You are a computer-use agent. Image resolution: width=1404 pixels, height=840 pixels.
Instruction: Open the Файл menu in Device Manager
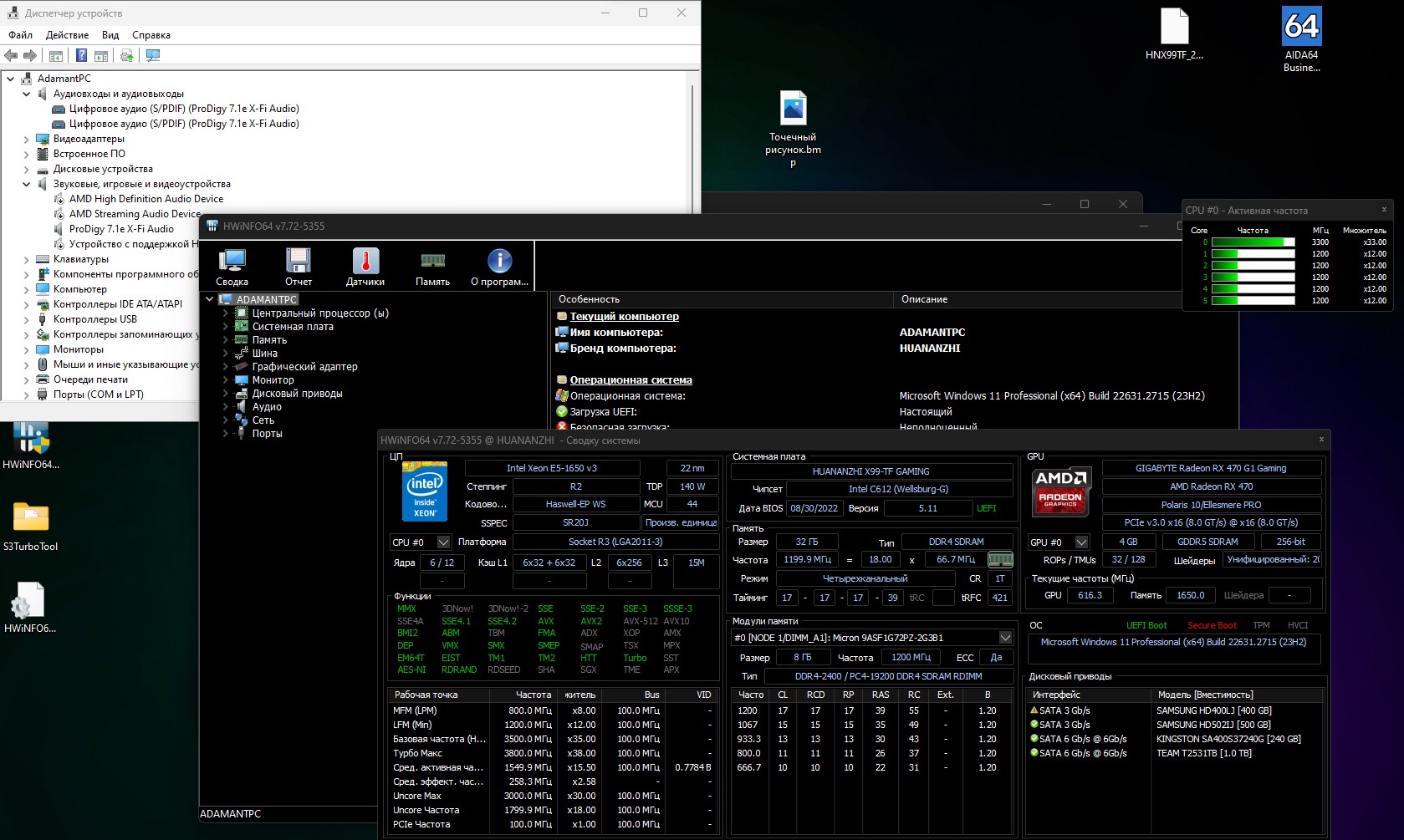[x=21, y=35]
